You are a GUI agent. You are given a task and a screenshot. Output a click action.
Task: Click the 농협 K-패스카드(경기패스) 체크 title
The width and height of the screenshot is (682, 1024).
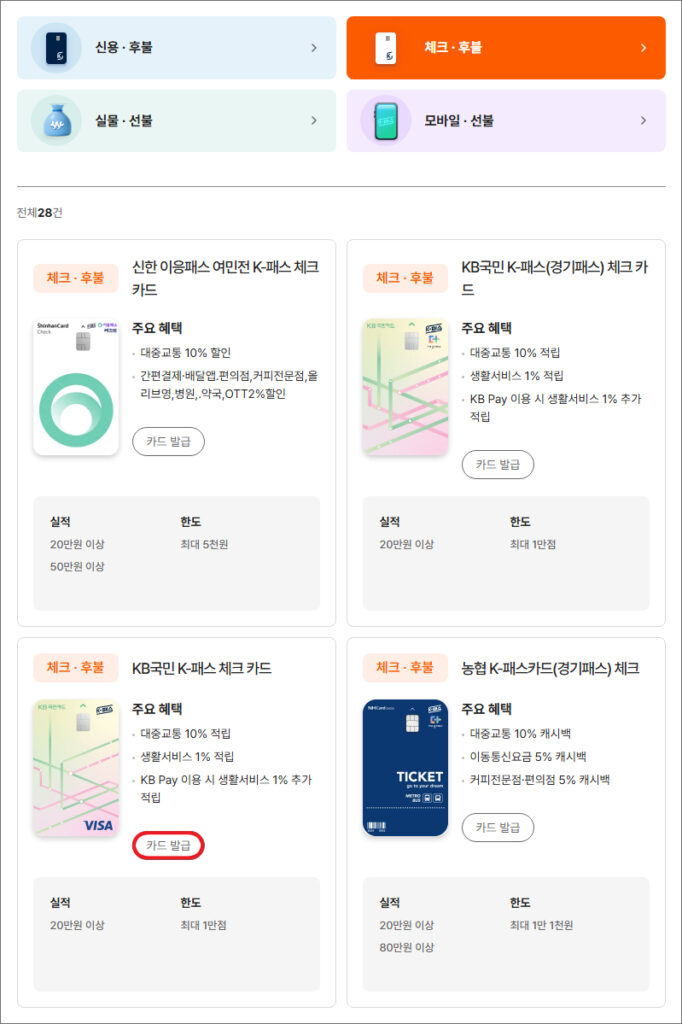(x=550, y=668)
